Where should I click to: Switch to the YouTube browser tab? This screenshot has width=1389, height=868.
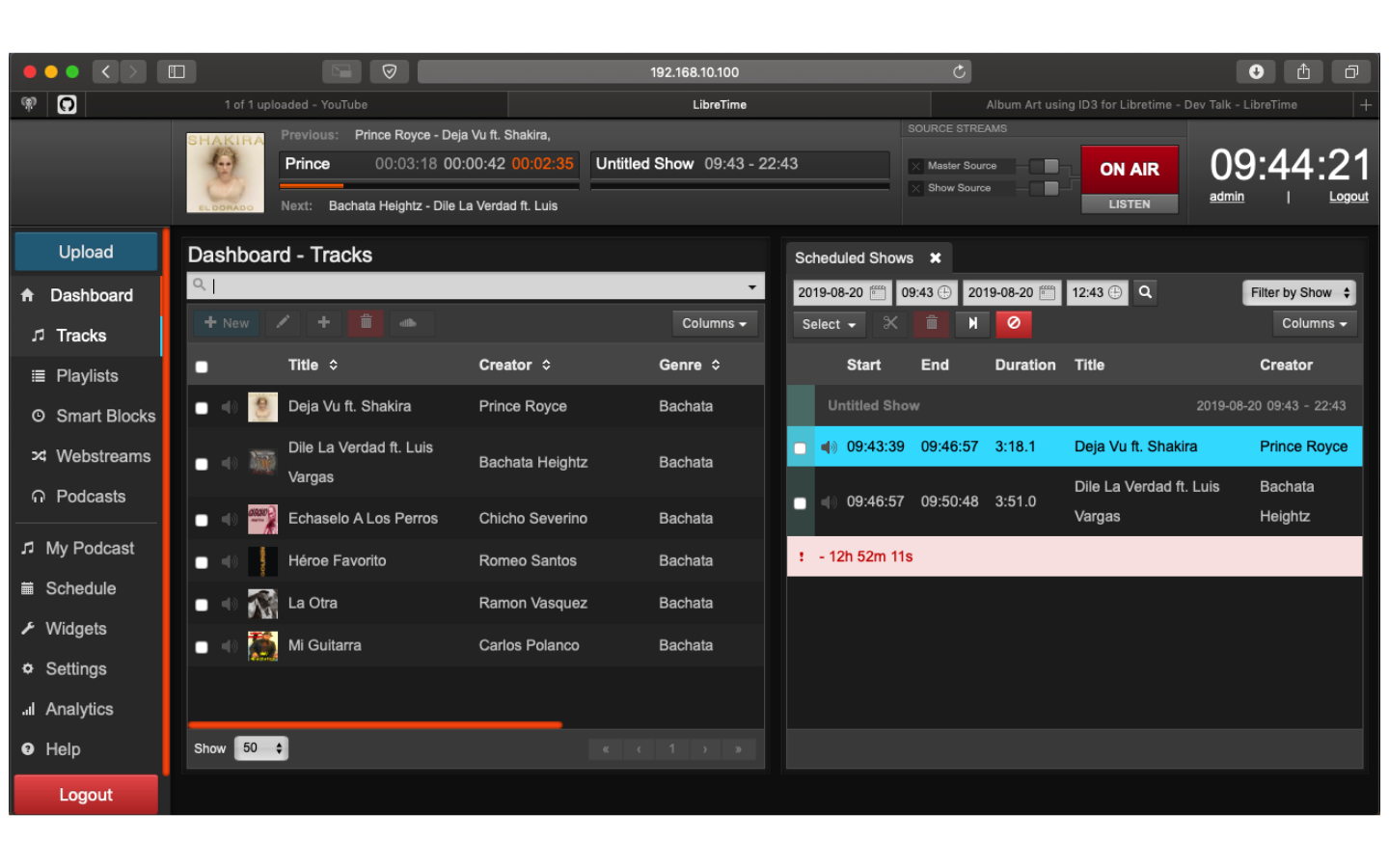[296, 104]
